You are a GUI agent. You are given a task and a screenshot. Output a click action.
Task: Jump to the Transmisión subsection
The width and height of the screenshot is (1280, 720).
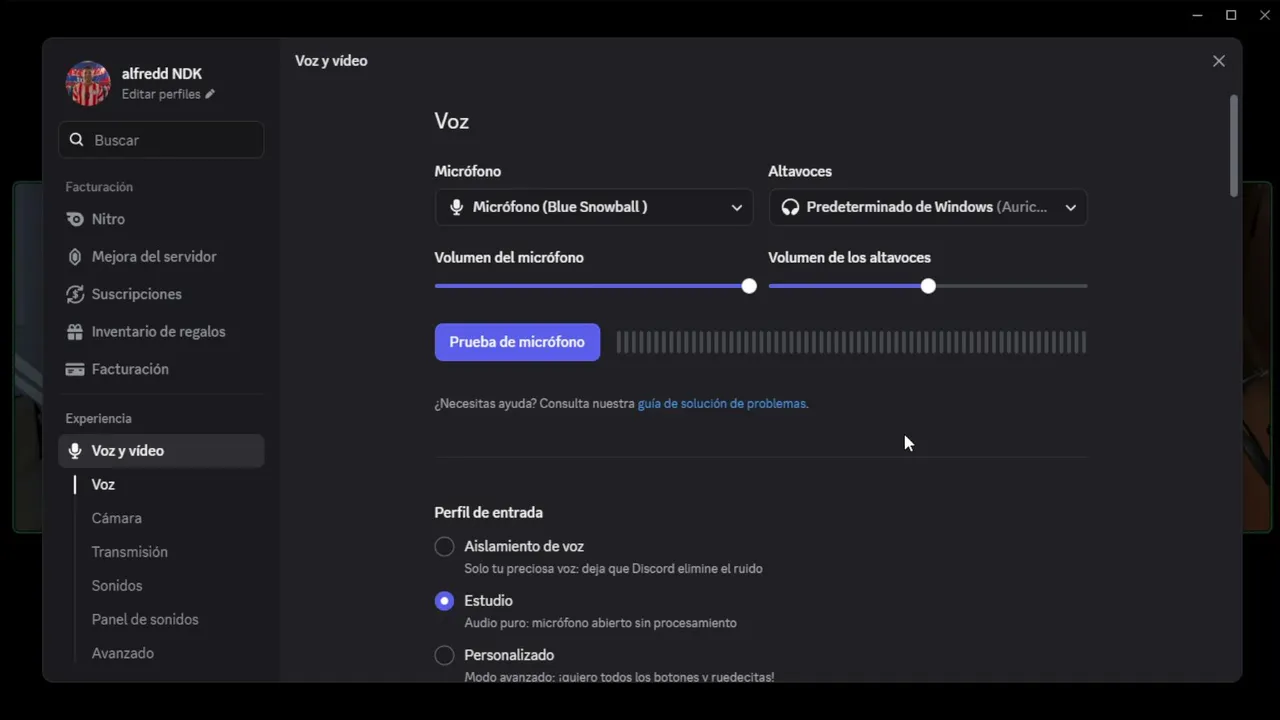(x=130, y=552)
